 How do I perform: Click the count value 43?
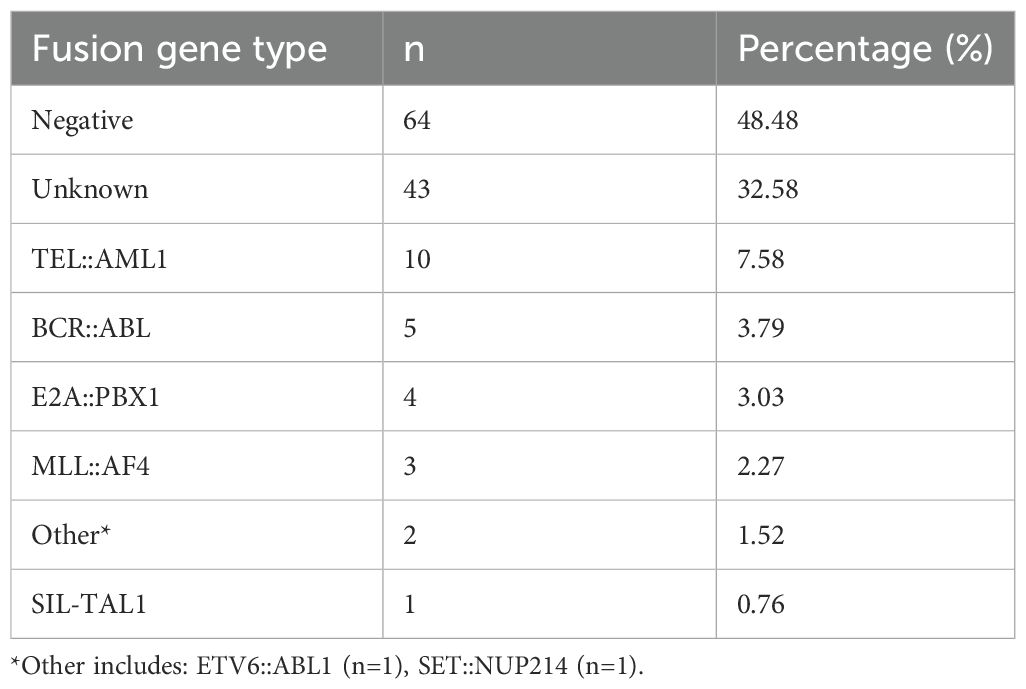(x=417, y=189)
